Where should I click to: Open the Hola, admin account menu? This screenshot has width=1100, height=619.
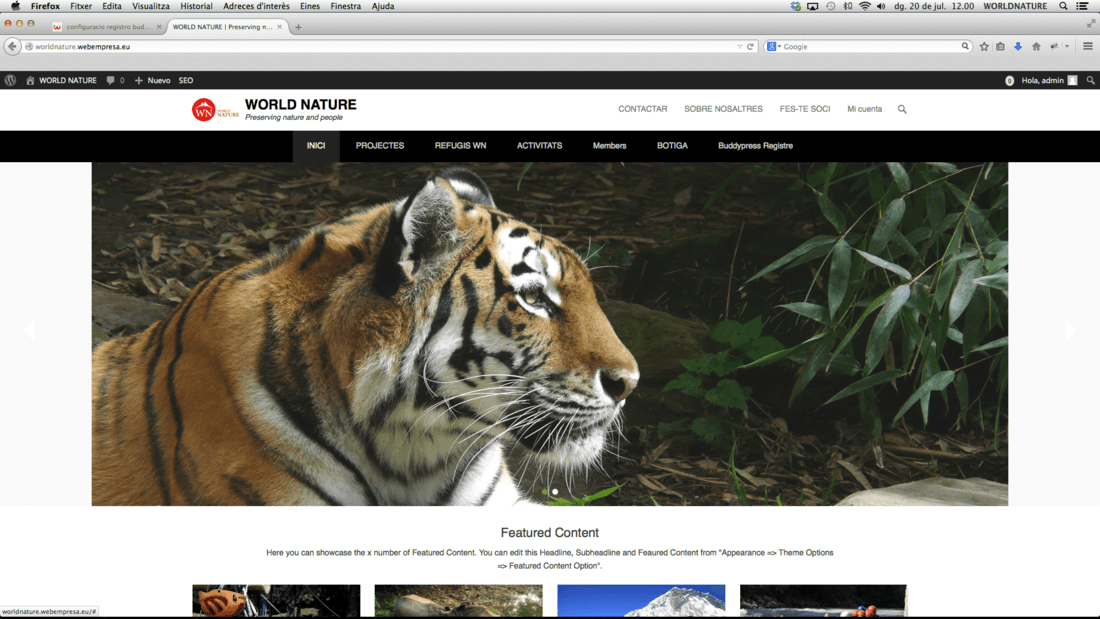pyautogui.click(x=1049, y=80)
